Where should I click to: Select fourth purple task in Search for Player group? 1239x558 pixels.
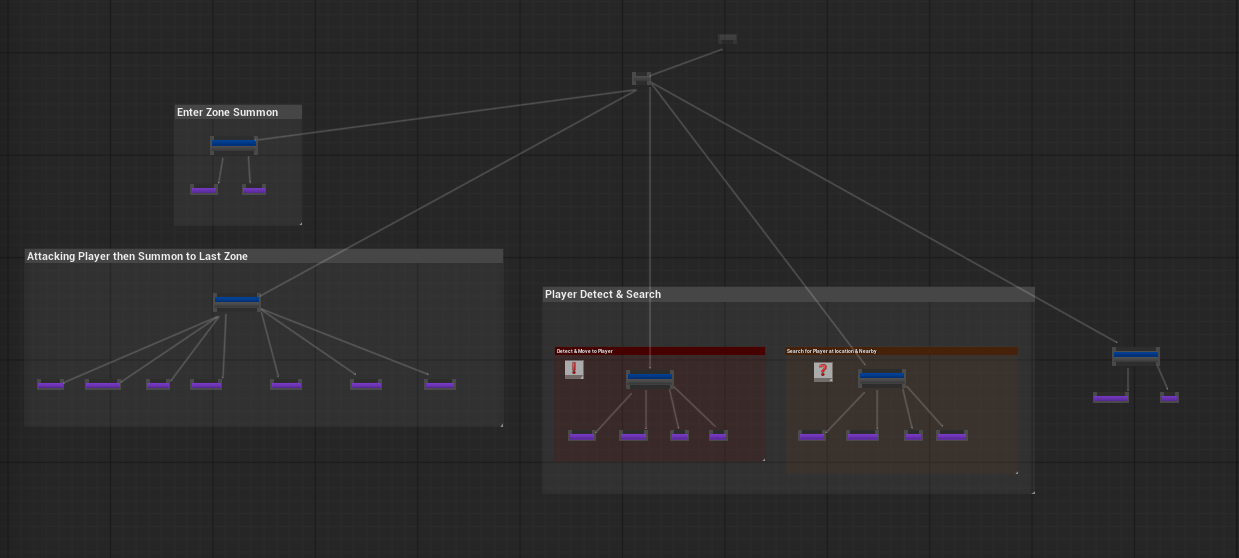click(952, 436)
